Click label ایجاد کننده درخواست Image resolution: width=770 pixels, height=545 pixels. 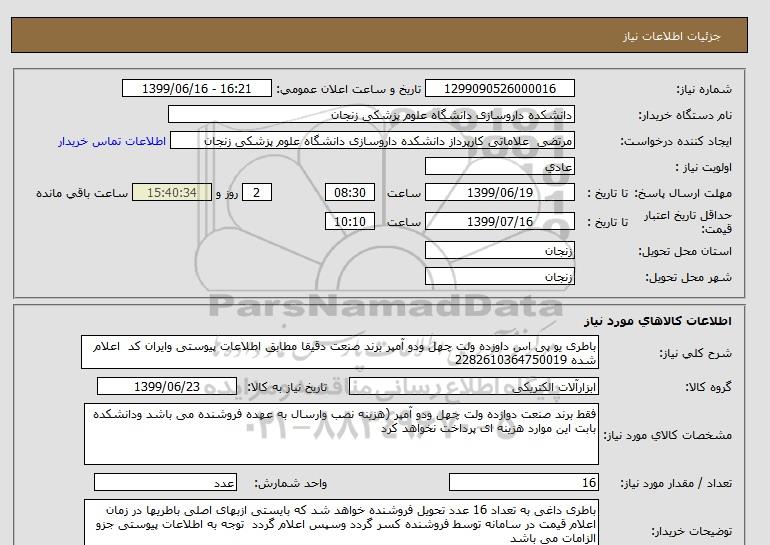[676, 141]
